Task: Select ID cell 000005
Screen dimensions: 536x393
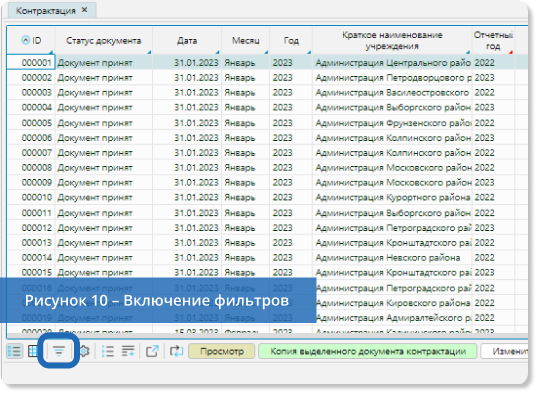Action: pos(31,123)
